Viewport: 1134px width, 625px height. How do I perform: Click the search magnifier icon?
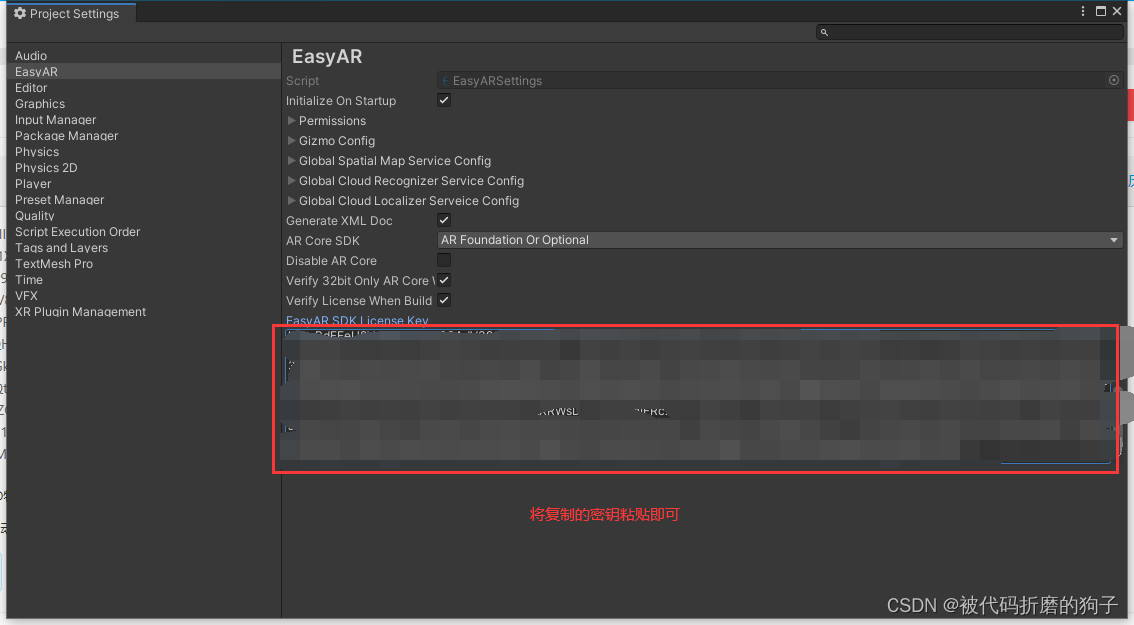click(824, 33)
